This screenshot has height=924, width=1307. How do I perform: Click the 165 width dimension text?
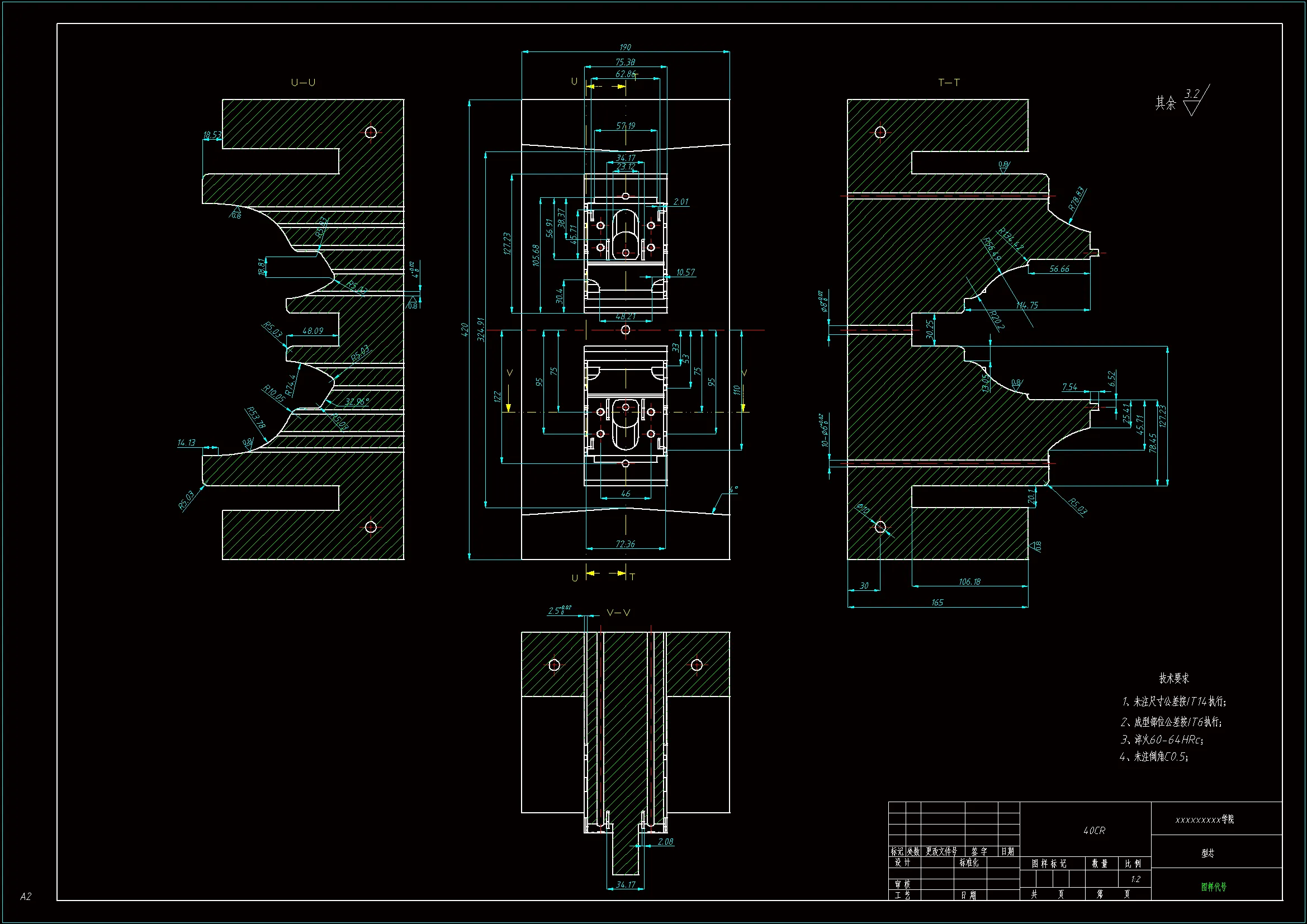[x=937, y=602]
